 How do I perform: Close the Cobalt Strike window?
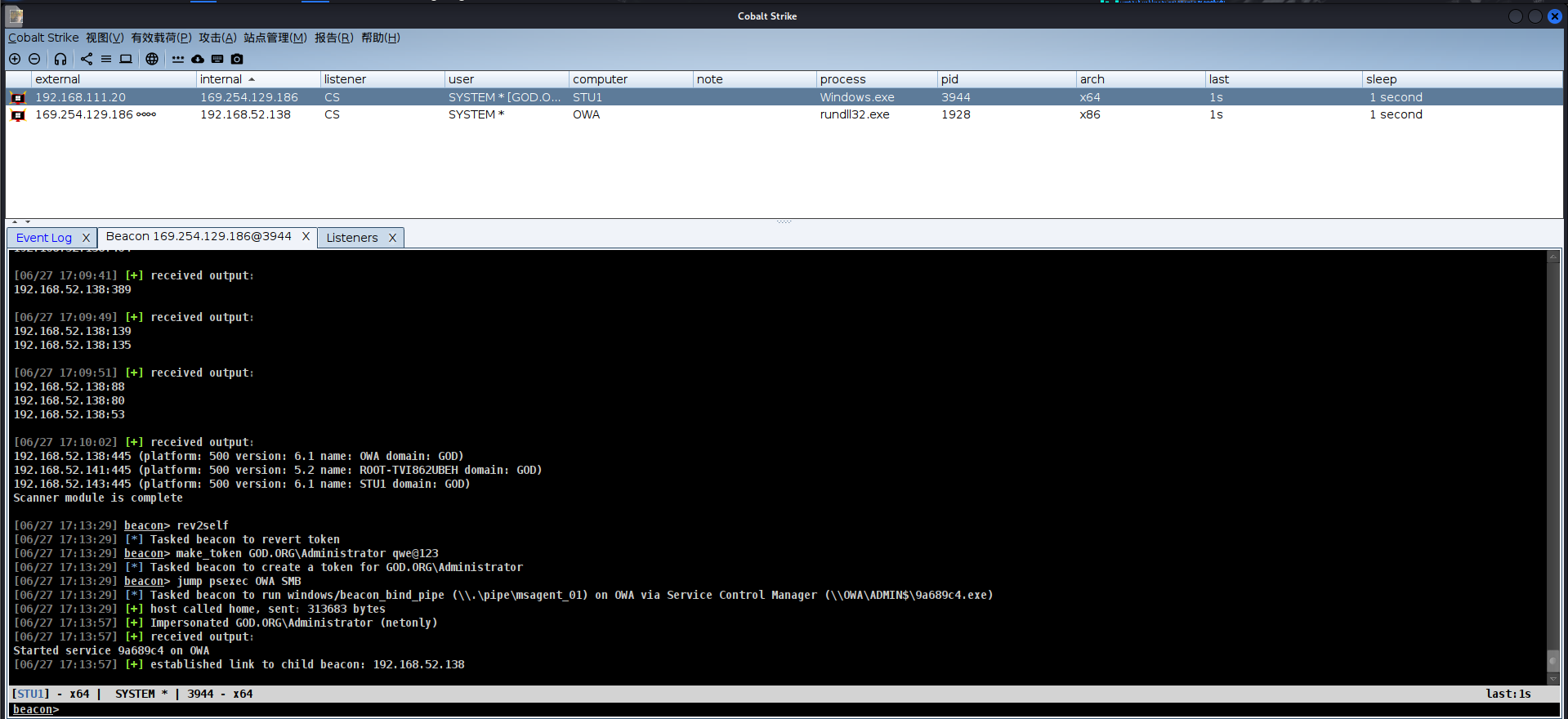[x=1555, y=16]
